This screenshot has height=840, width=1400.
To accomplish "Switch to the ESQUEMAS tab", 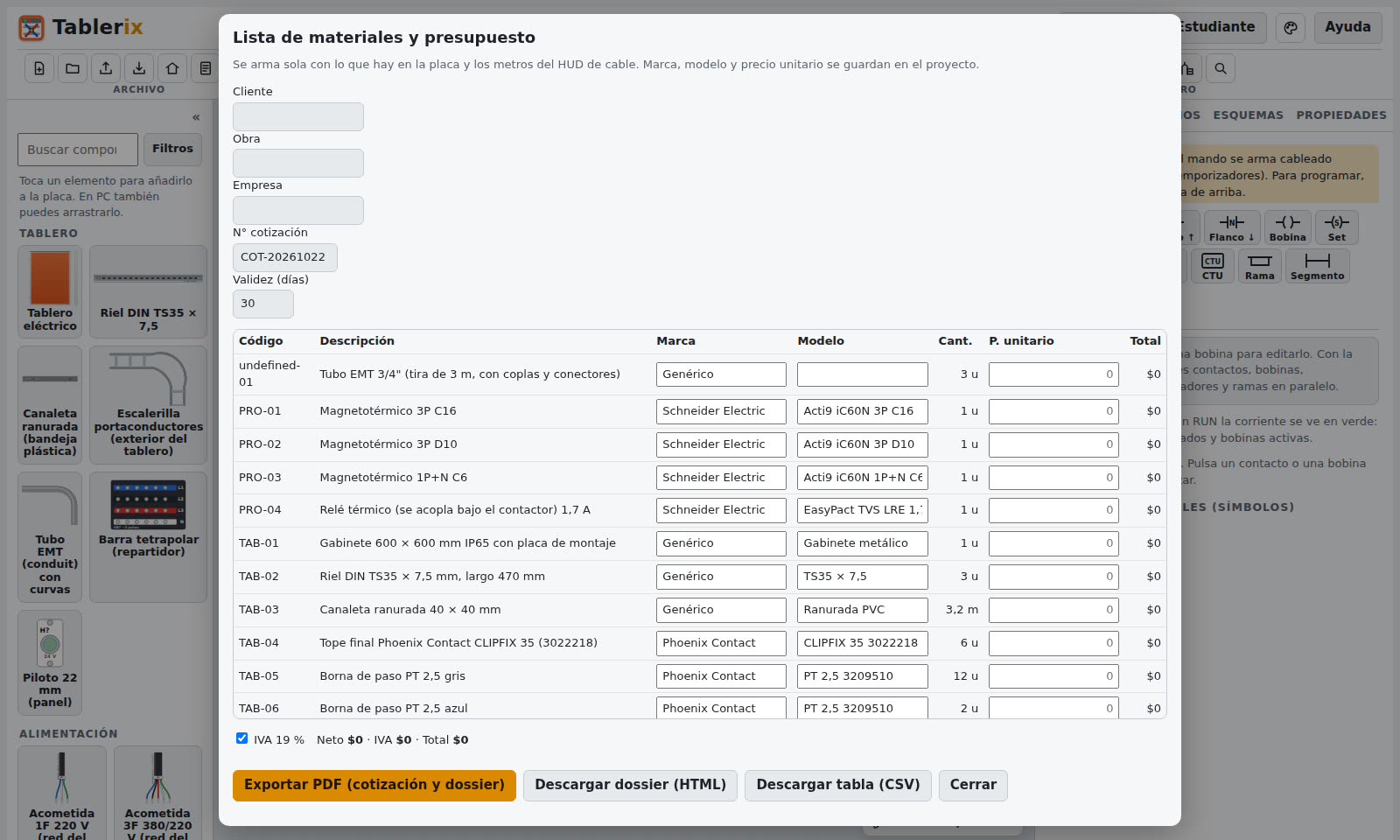I will click(1248, 115).
